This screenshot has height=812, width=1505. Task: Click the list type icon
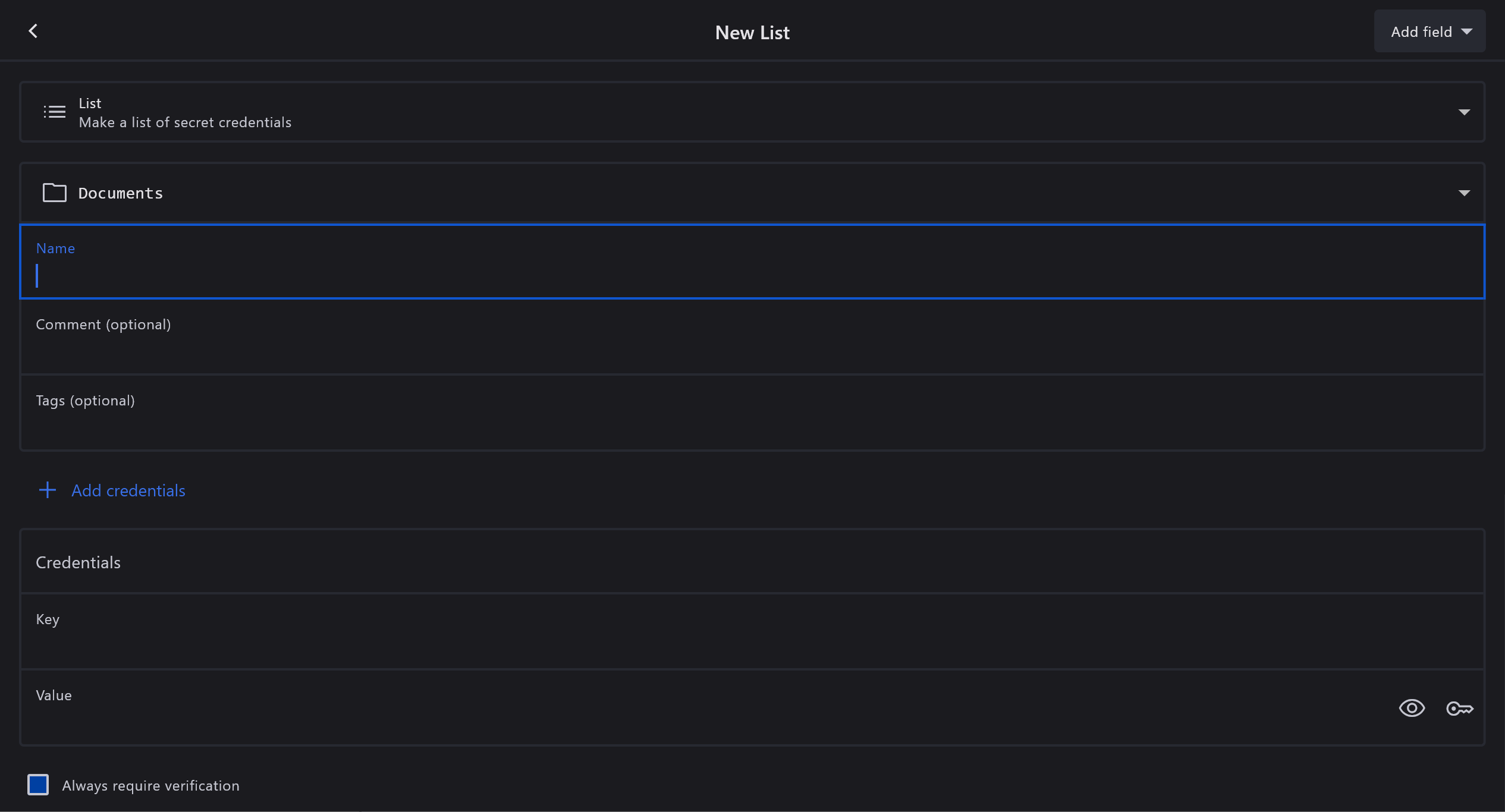tap(54, 112)
